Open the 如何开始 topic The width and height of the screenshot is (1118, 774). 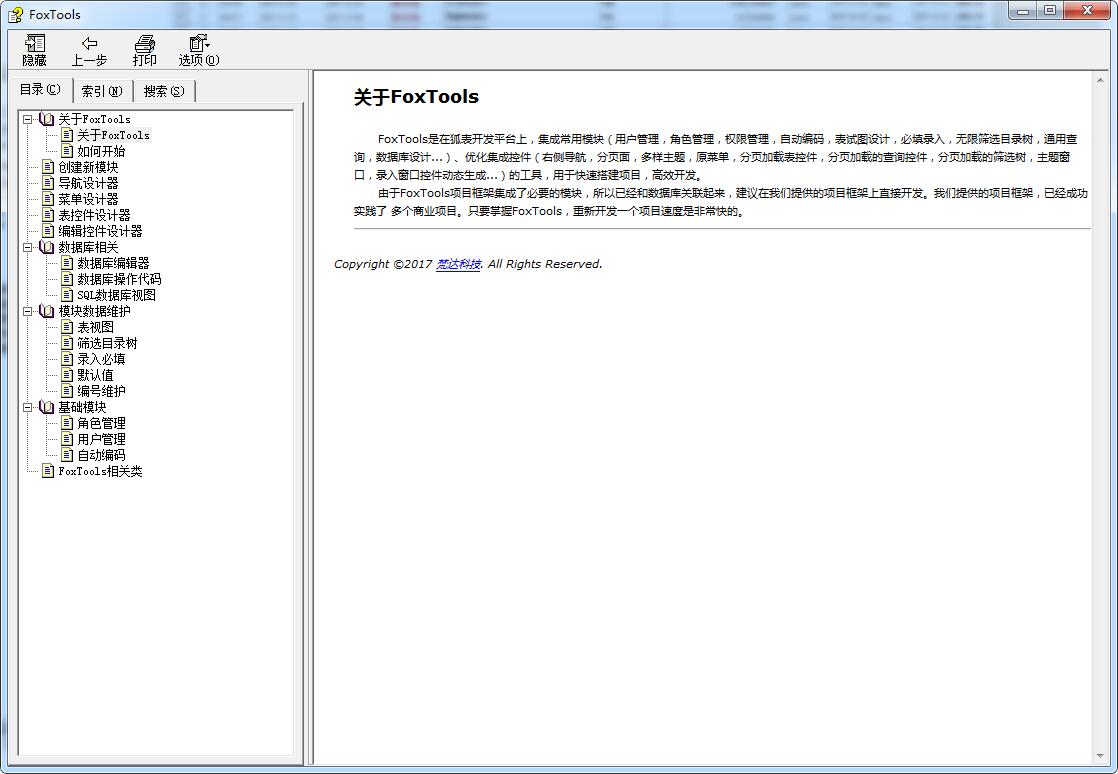click(101, 151)
